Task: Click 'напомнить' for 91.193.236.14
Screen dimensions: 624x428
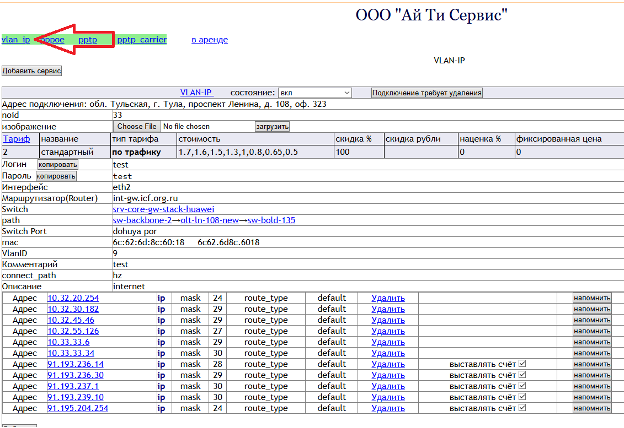Action: (x=592, y=364)
